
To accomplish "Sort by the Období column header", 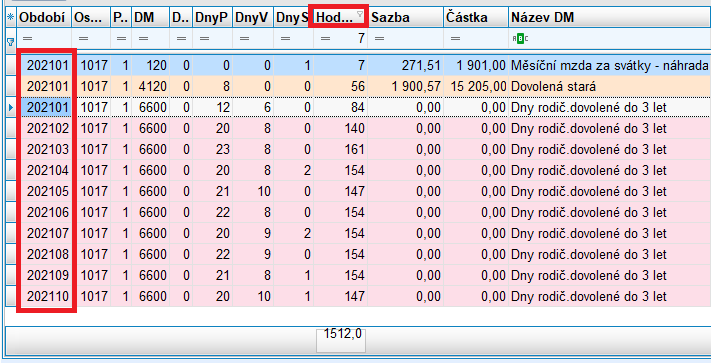I will pos(44,18).
